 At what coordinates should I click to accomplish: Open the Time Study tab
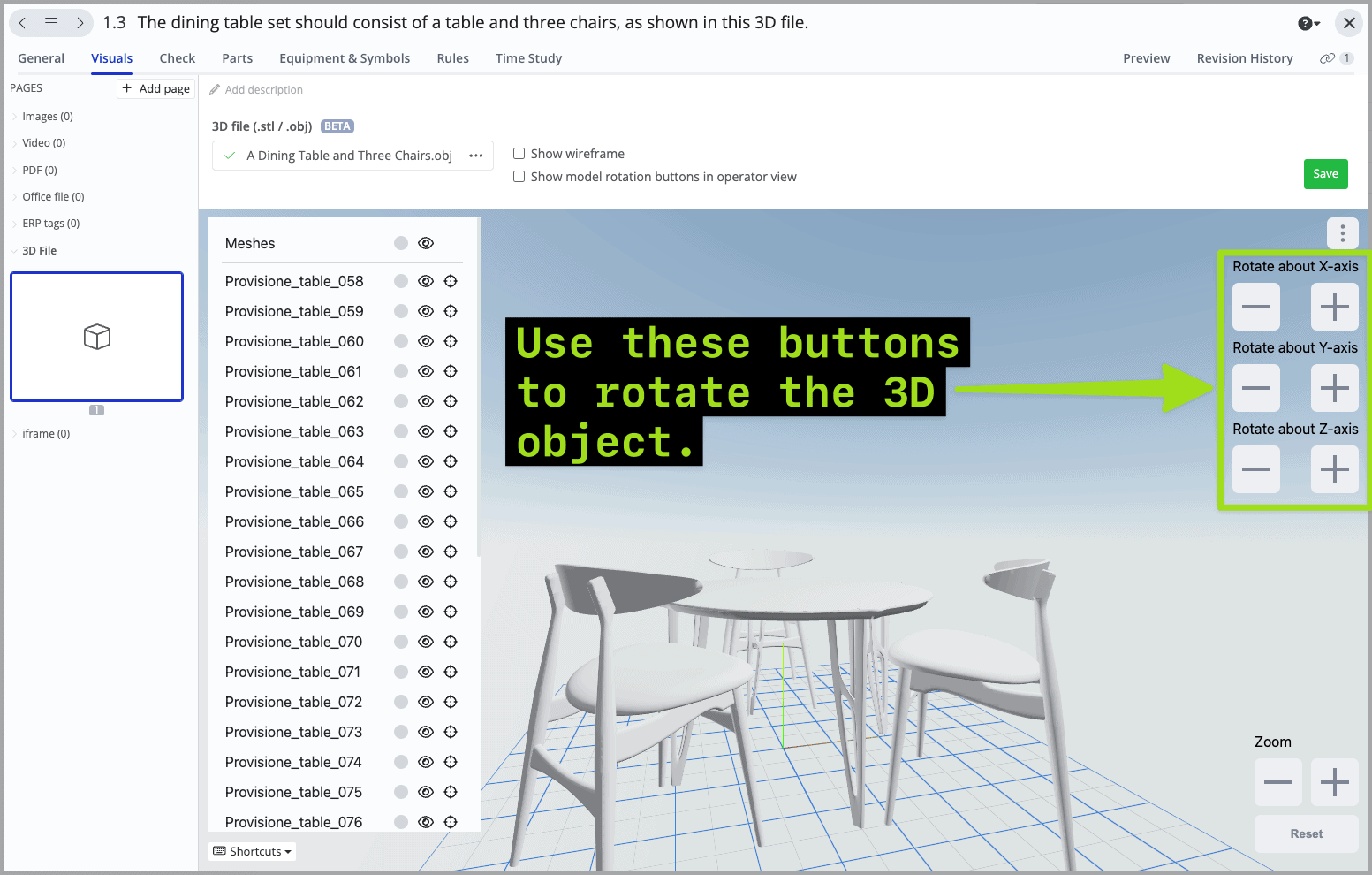click(528, 57)
